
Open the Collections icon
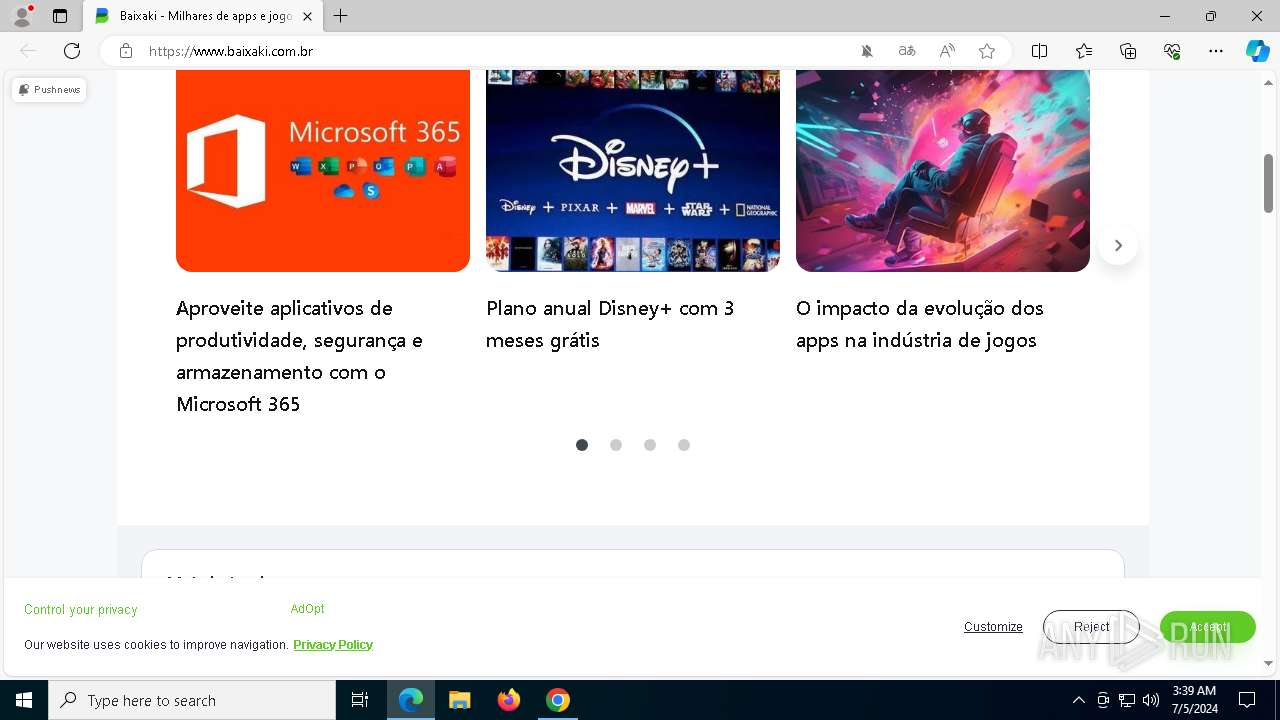1128,51
